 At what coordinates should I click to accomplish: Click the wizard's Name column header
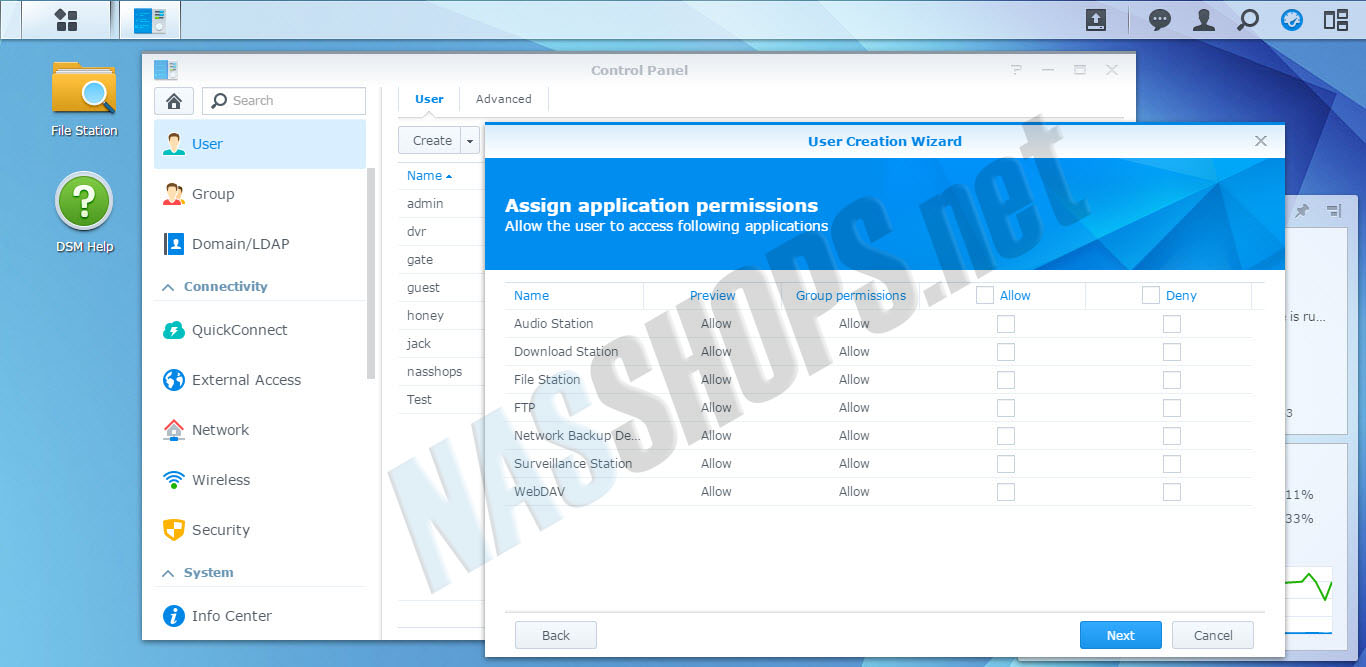click(531, 296)
